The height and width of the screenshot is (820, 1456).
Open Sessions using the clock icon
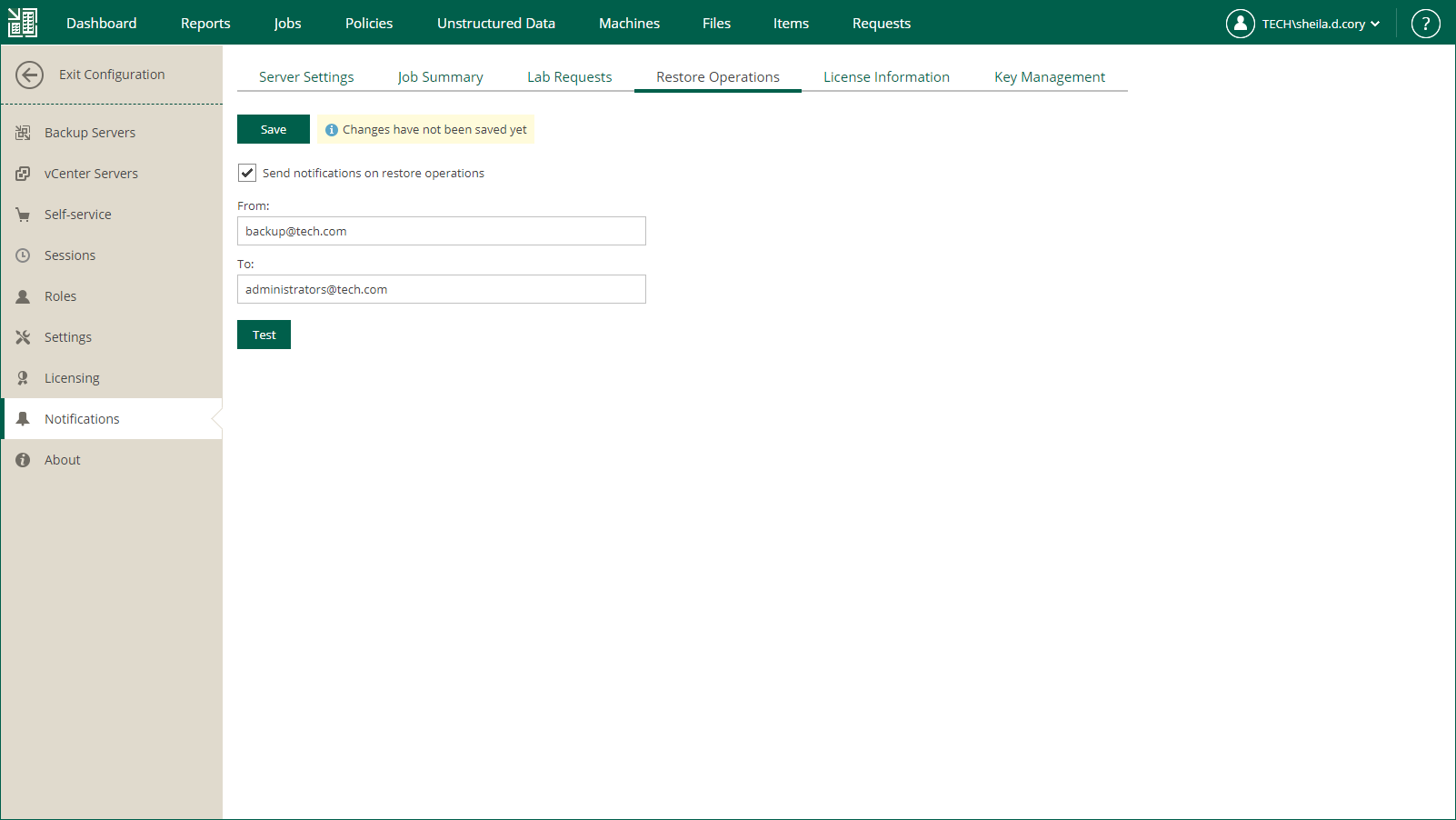23,255
